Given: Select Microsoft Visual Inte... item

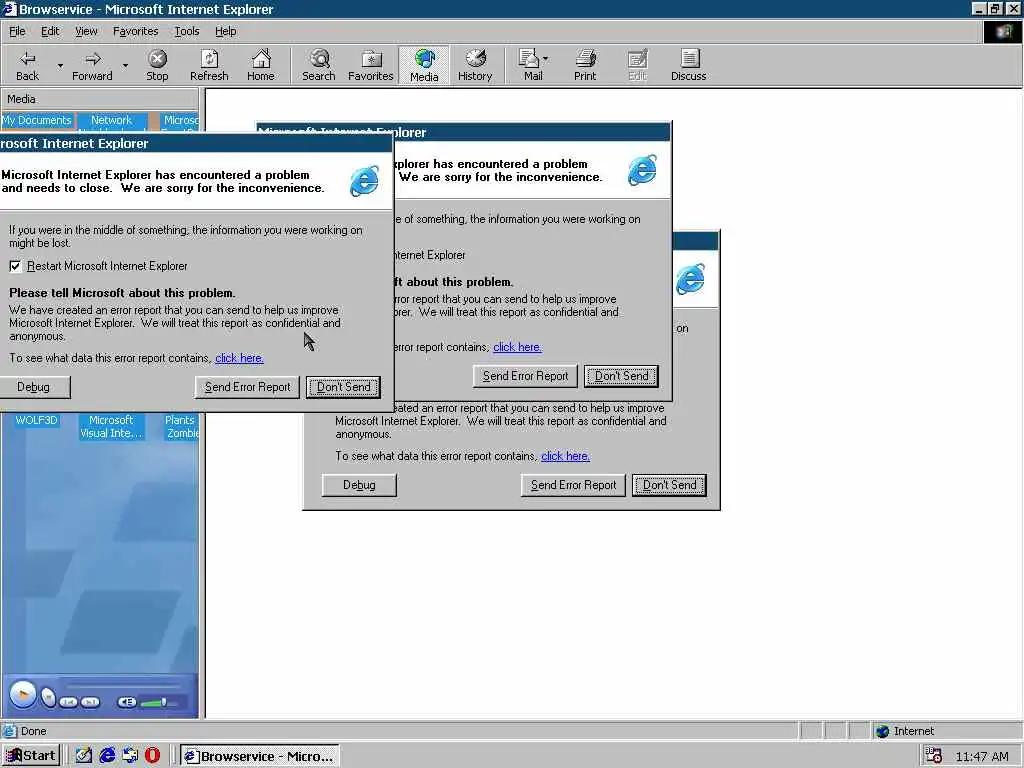Looking at the screenshot, I should 111,426.
